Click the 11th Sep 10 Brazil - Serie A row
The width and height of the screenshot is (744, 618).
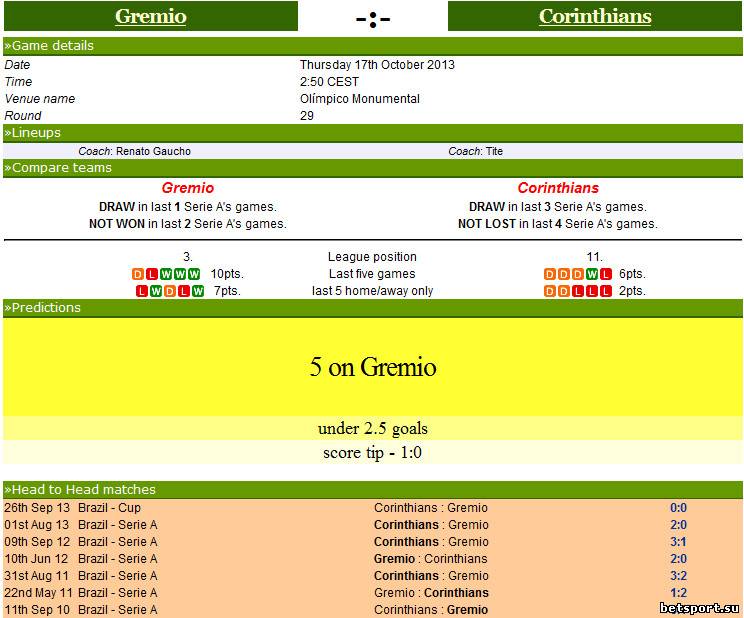372,610
